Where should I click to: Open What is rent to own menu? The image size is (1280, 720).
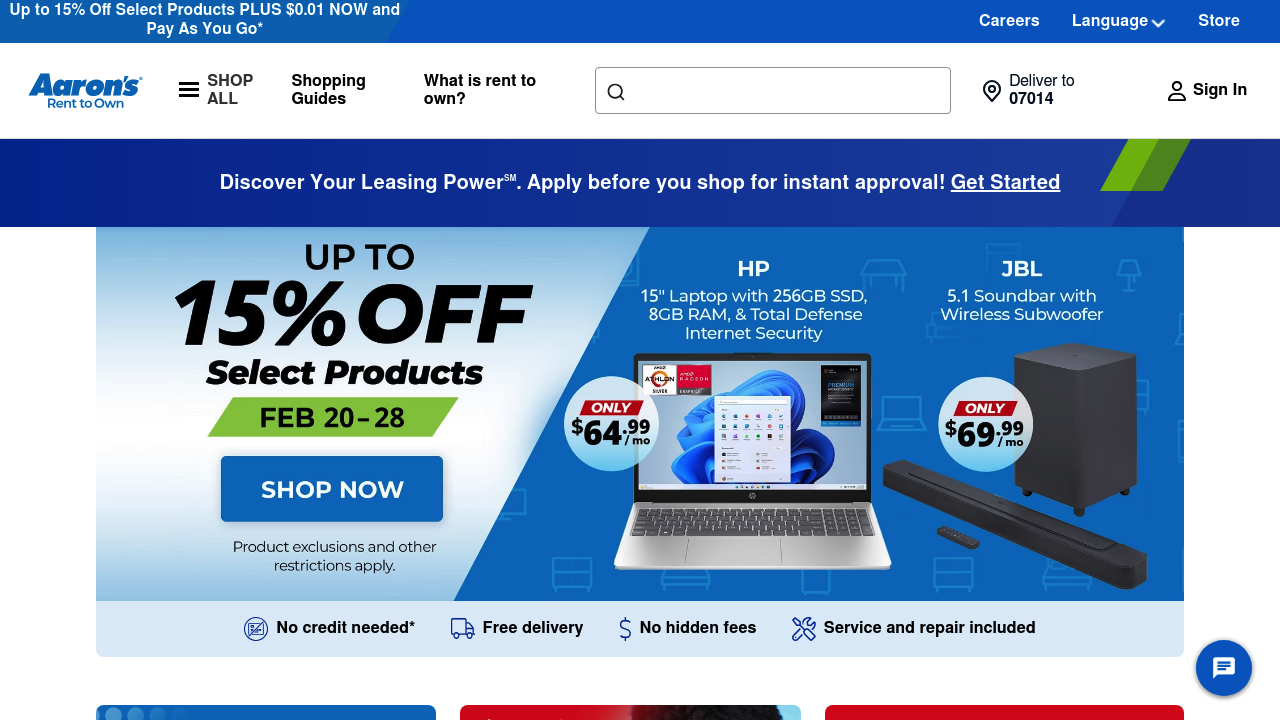(480, 89)
